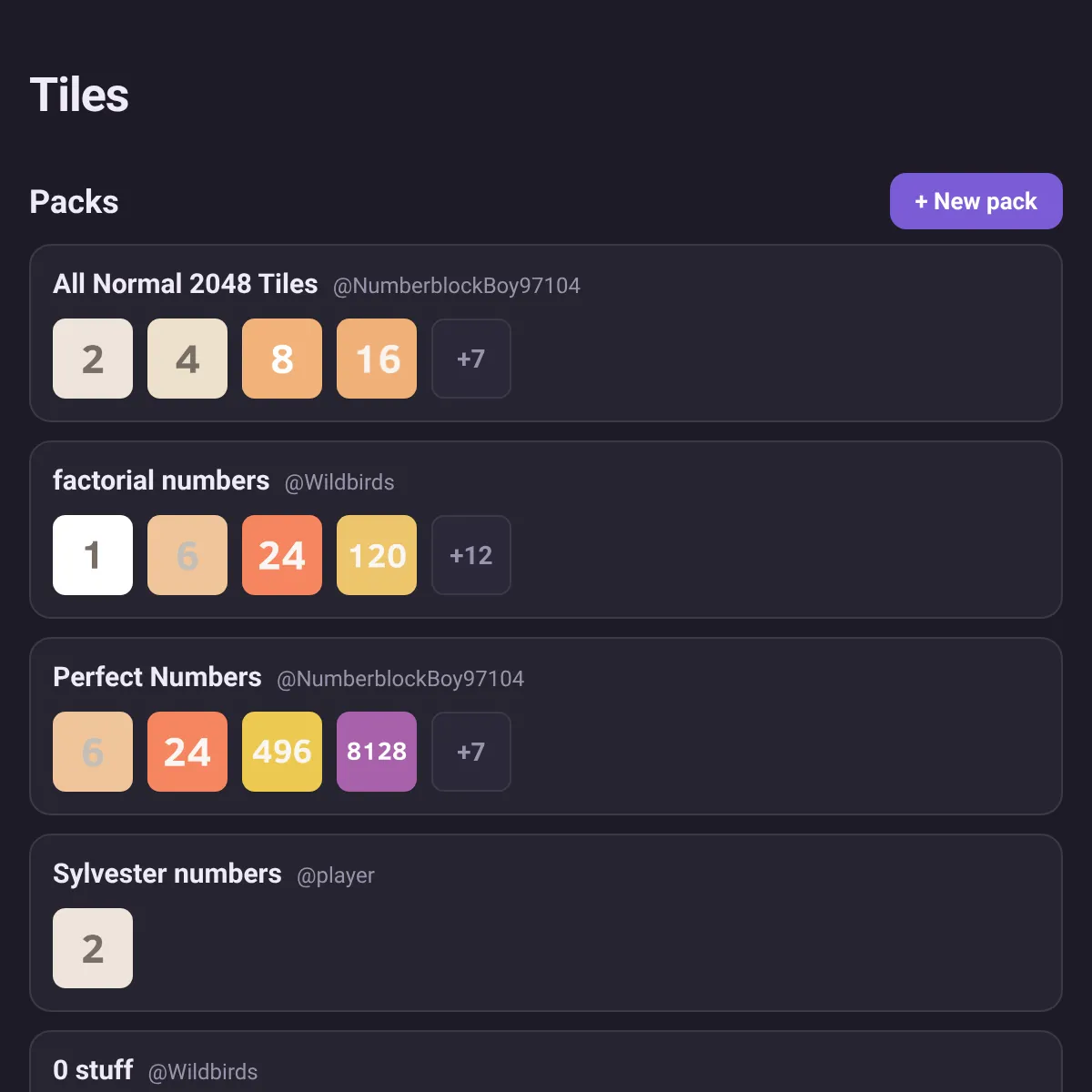Select the 2 tile in Sylvester numbers

tap(93, 948)
